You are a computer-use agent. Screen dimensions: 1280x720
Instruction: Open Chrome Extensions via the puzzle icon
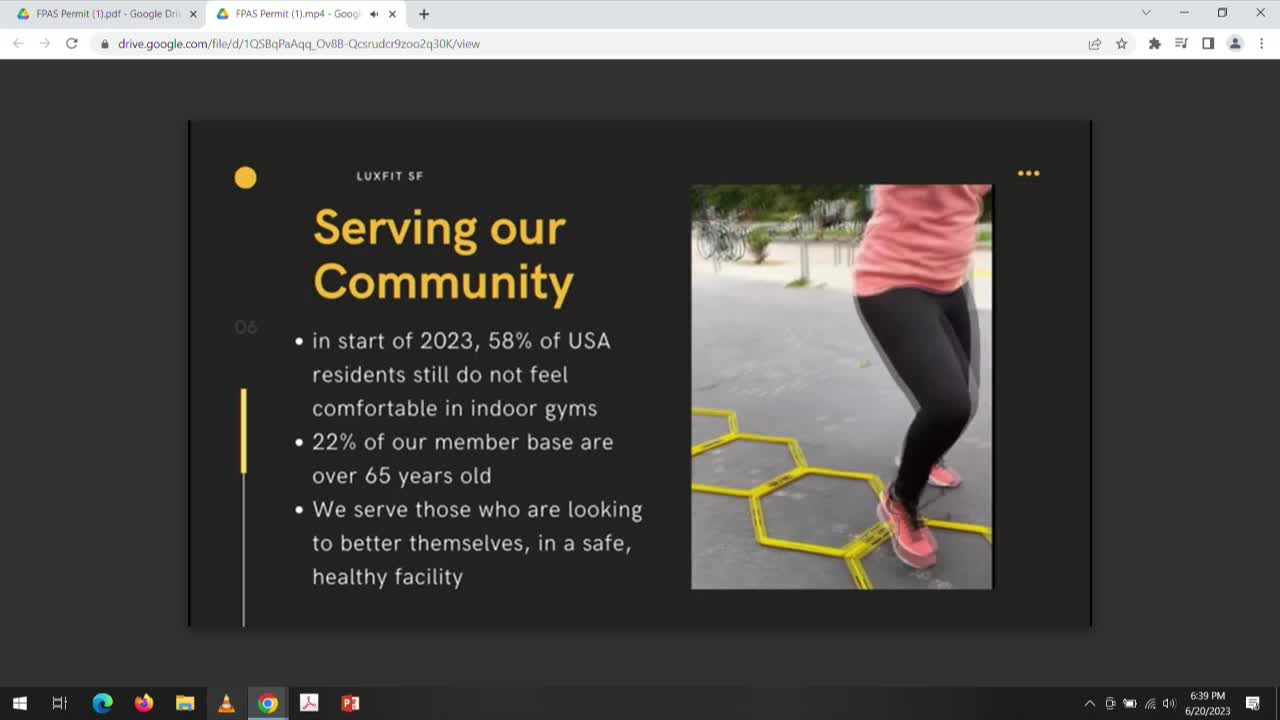tap(1154, 44)
